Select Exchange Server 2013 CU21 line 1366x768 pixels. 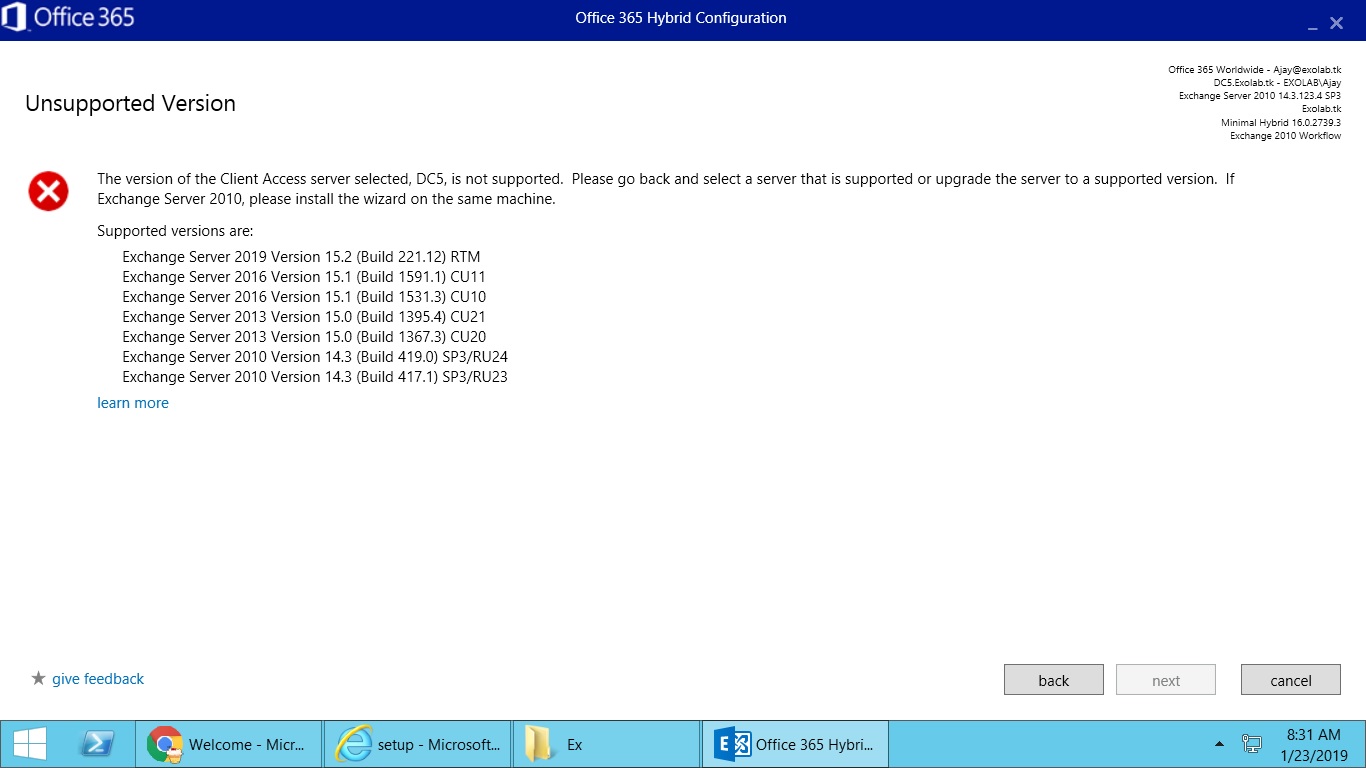coord(304,317)
